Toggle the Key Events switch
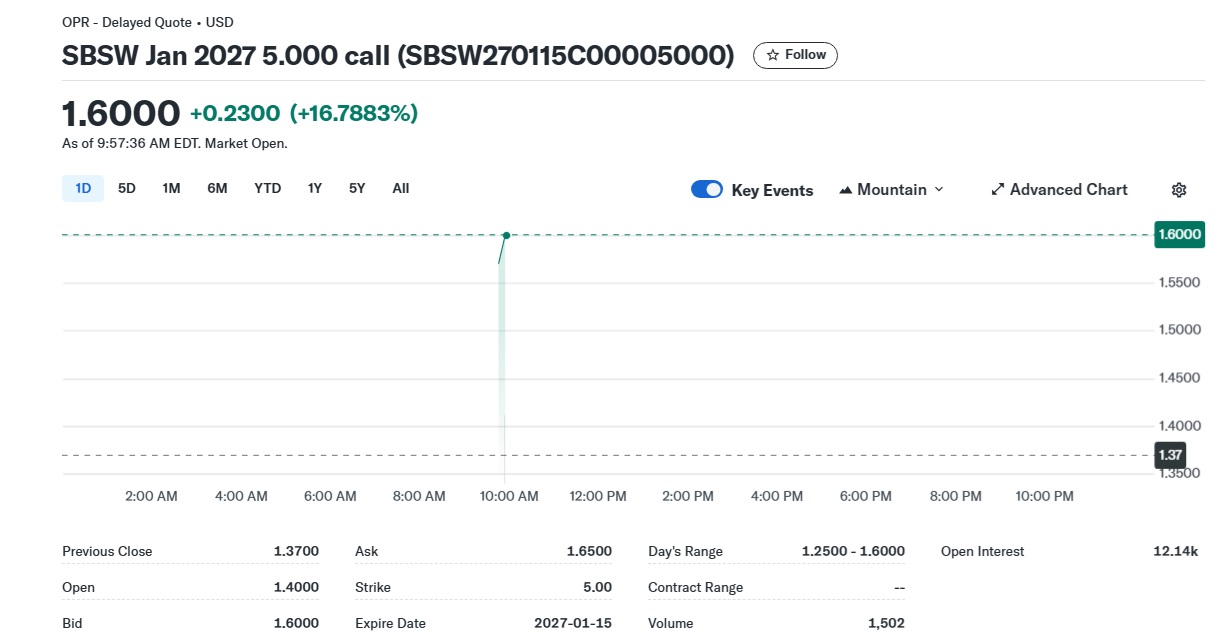 pos(707,190)
